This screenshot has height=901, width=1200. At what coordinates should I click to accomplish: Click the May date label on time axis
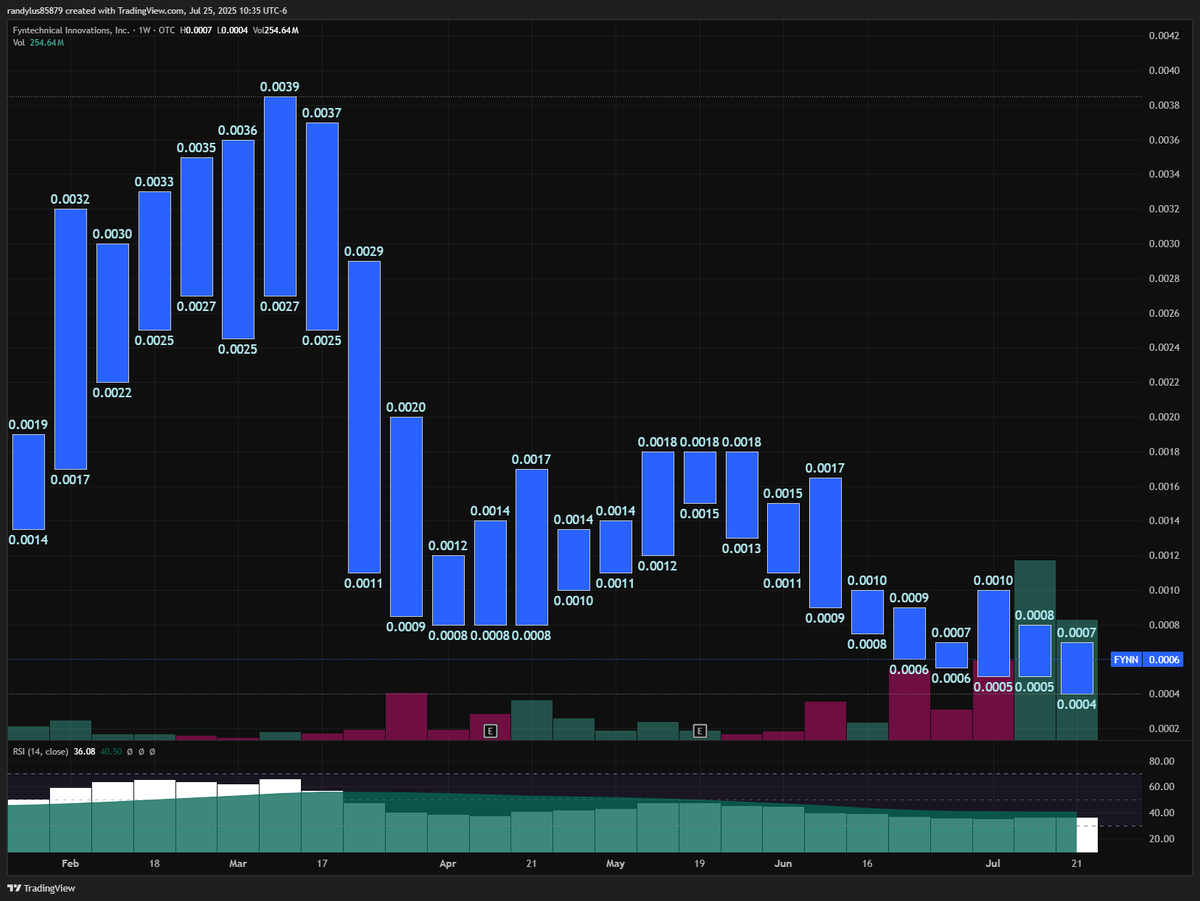coord(616,862)
